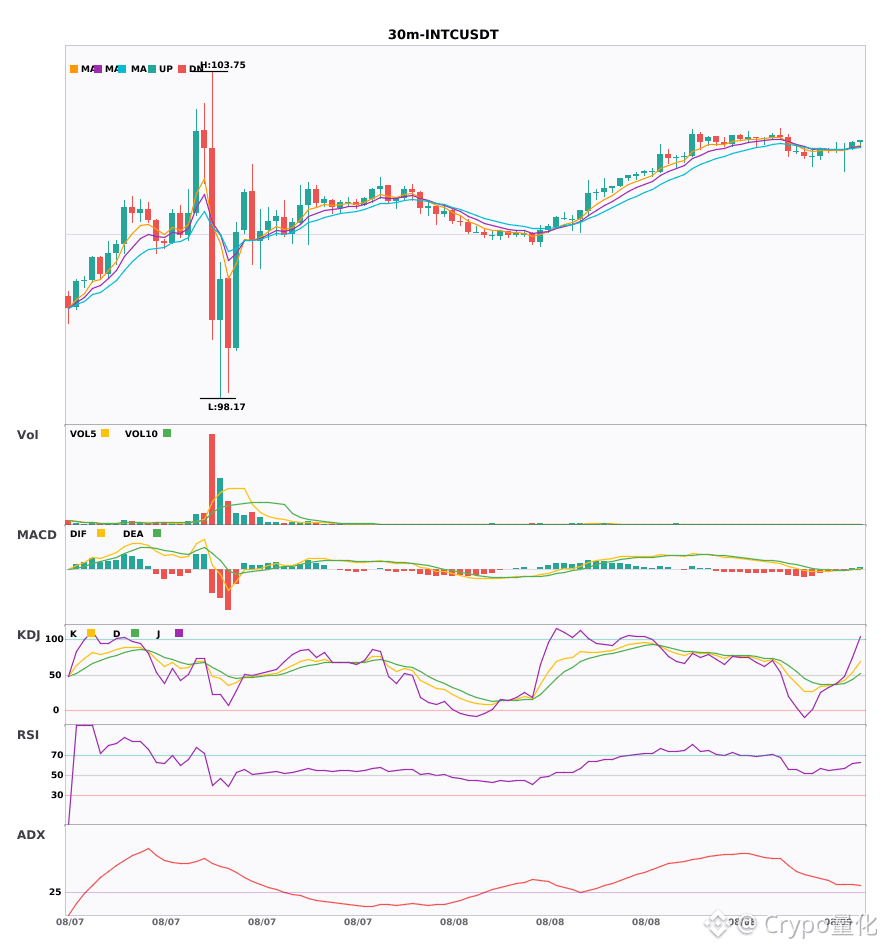Click the ADX panel heading
Viewport: 885px width, 950px height.
[x=31, y=835]
